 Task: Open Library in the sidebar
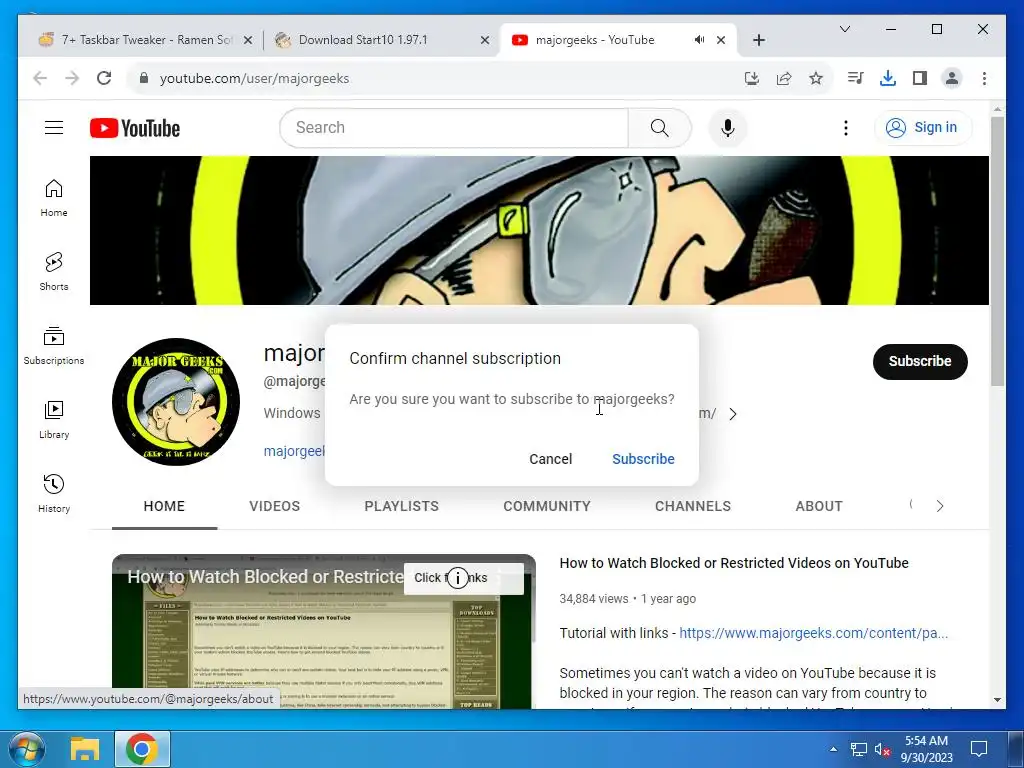point(54,420)
